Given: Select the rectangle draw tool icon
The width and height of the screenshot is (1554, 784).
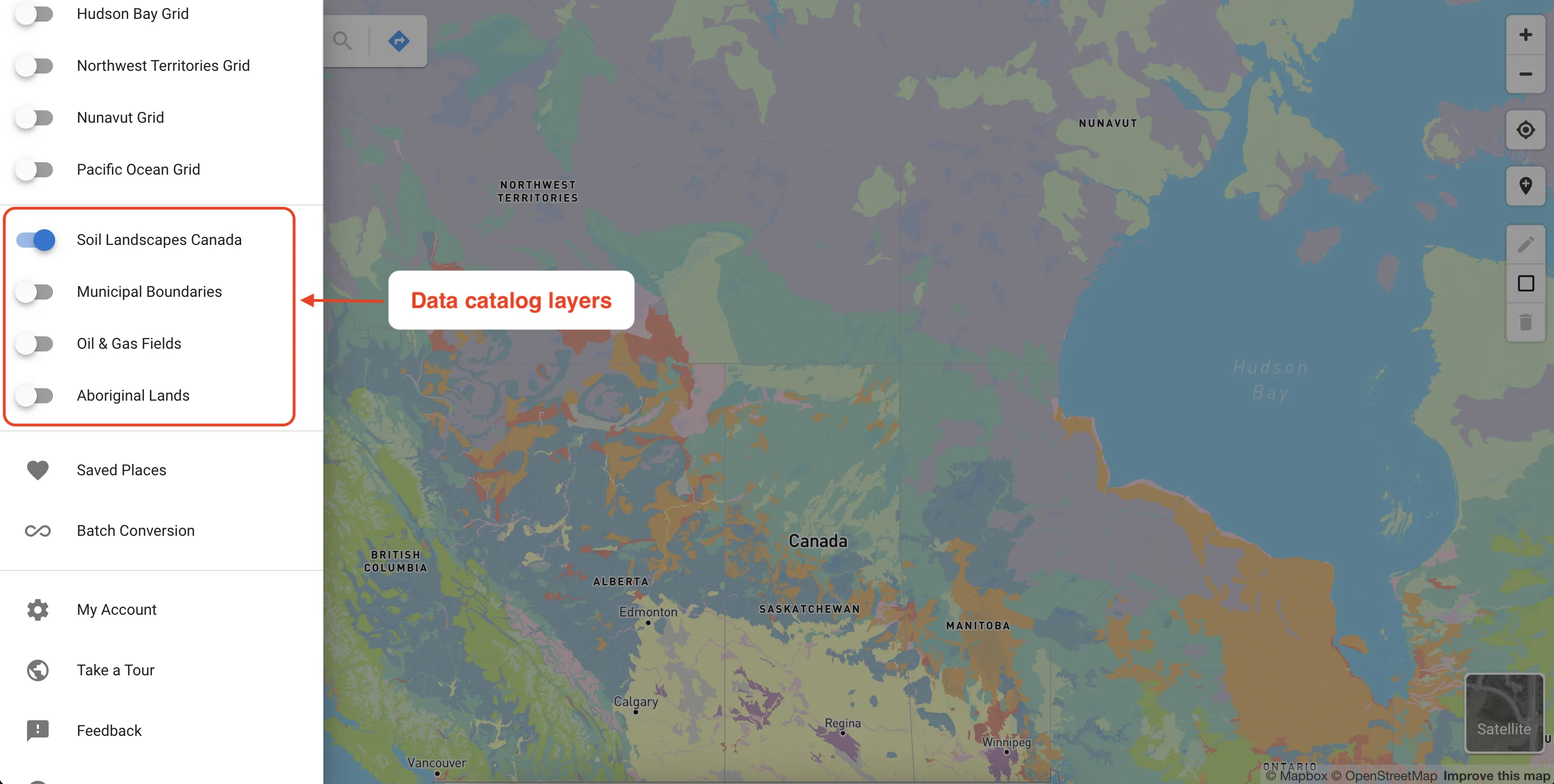Looking at the screenshot, I should (1526, 283).
